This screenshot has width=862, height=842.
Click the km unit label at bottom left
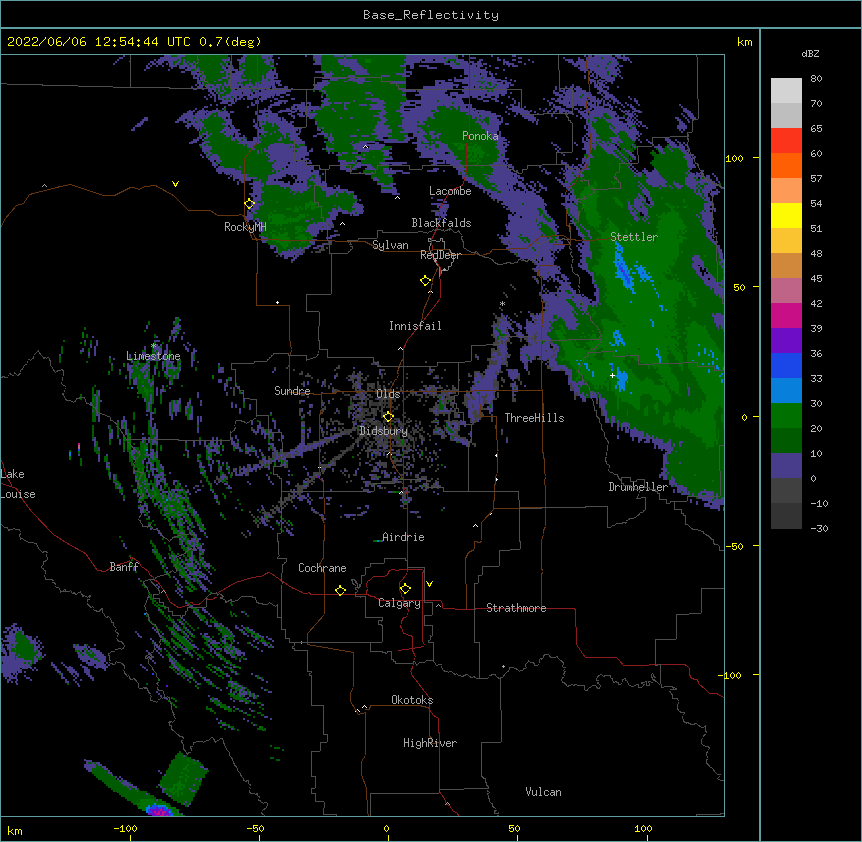tap(14, 830)
